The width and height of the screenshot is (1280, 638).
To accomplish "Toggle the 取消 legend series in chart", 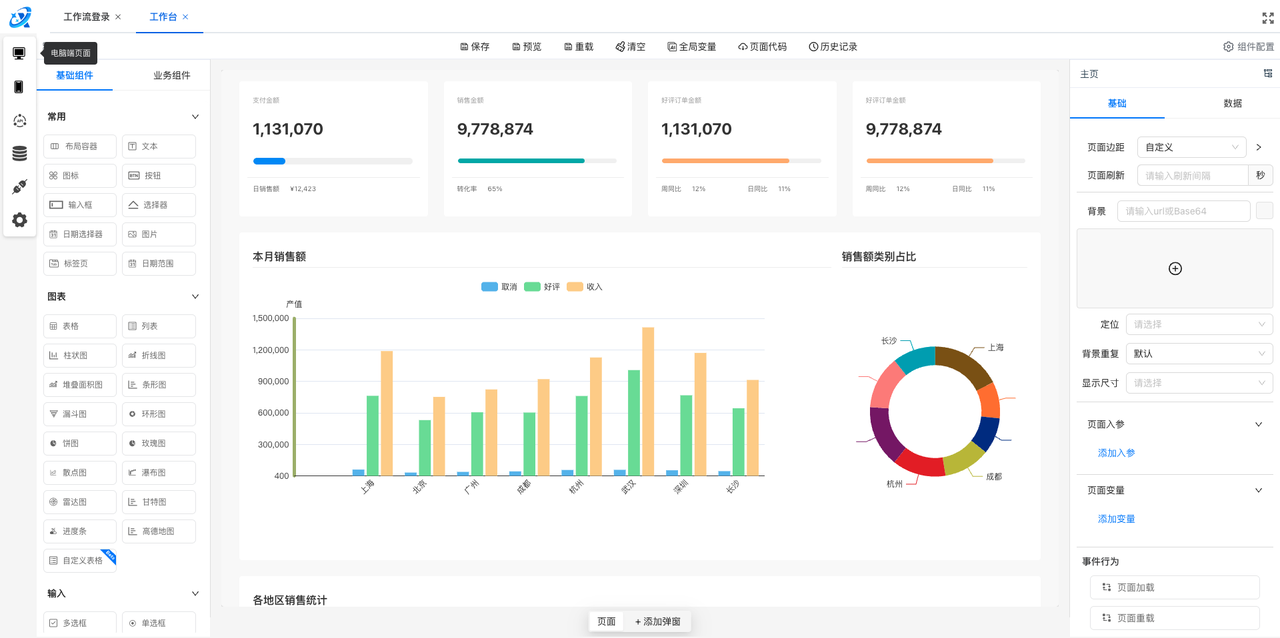I will click(499, 287).
